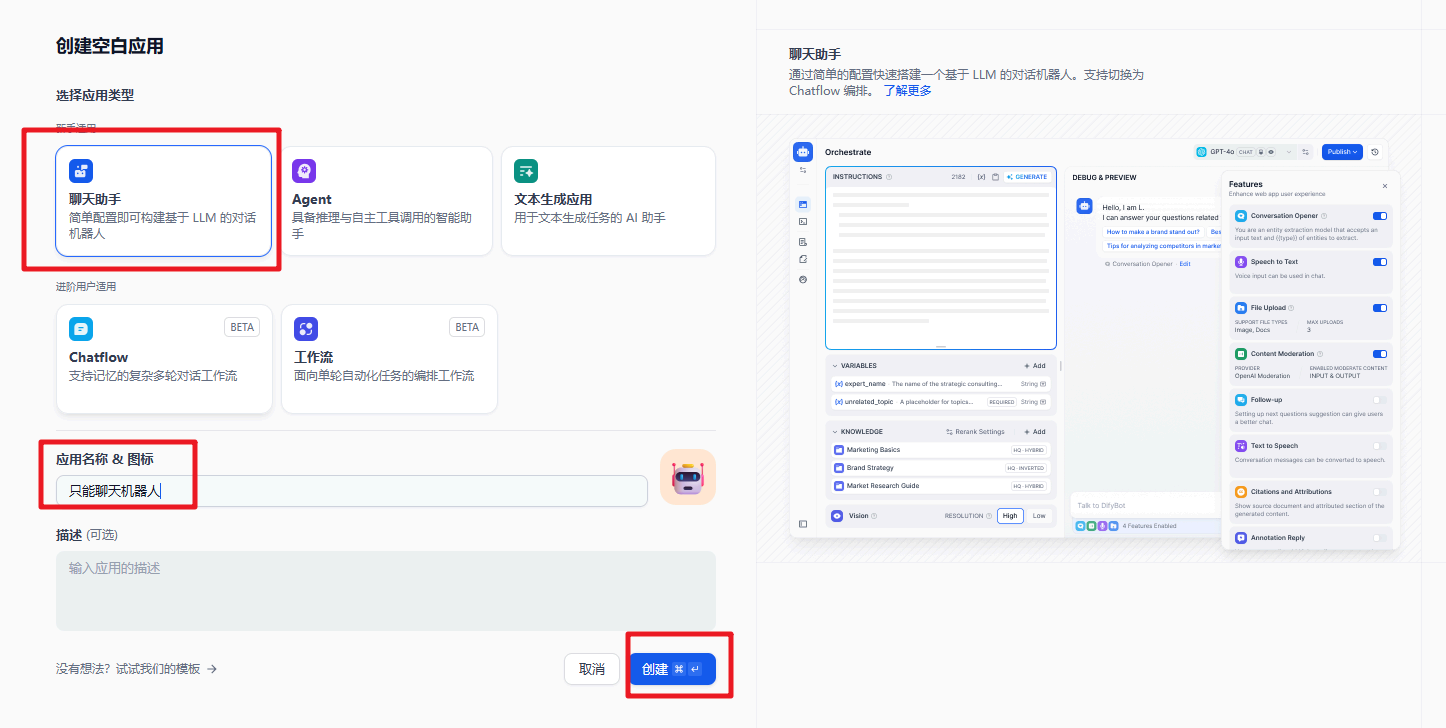This screenshot has width=1446, height=728.
Task: Click Add in the KNOWLEDGE section
Action: click(1035, 432)
